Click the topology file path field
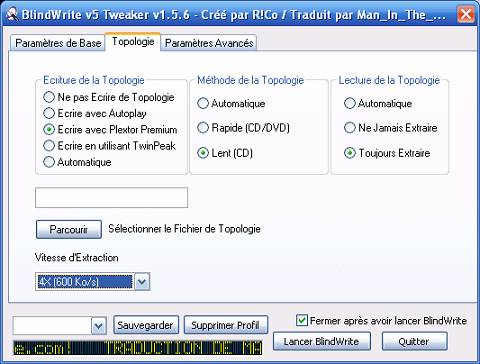The width and height of the screenshot is (480, 364). tap(111, 198)
